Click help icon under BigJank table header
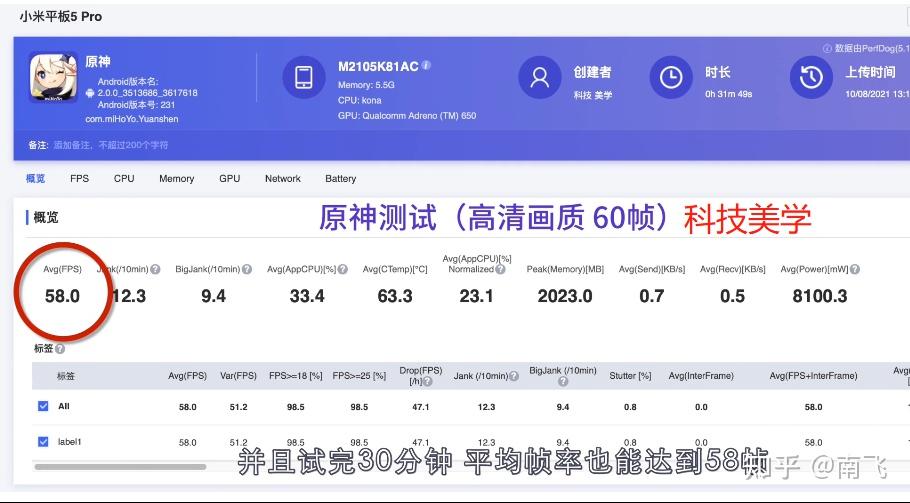910x503 pixels. [563, 381]
